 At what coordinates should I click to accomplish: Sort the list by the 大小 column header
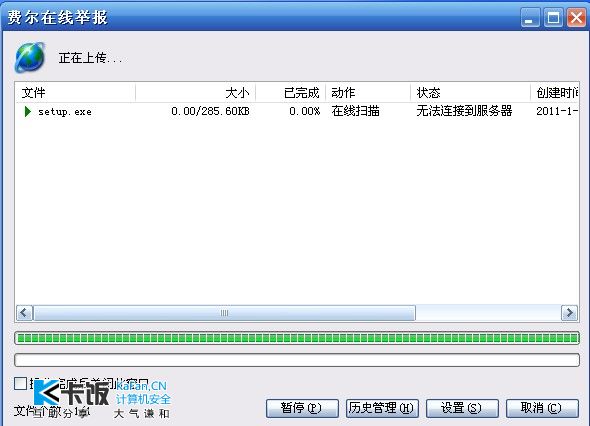(x=195, y=93)
